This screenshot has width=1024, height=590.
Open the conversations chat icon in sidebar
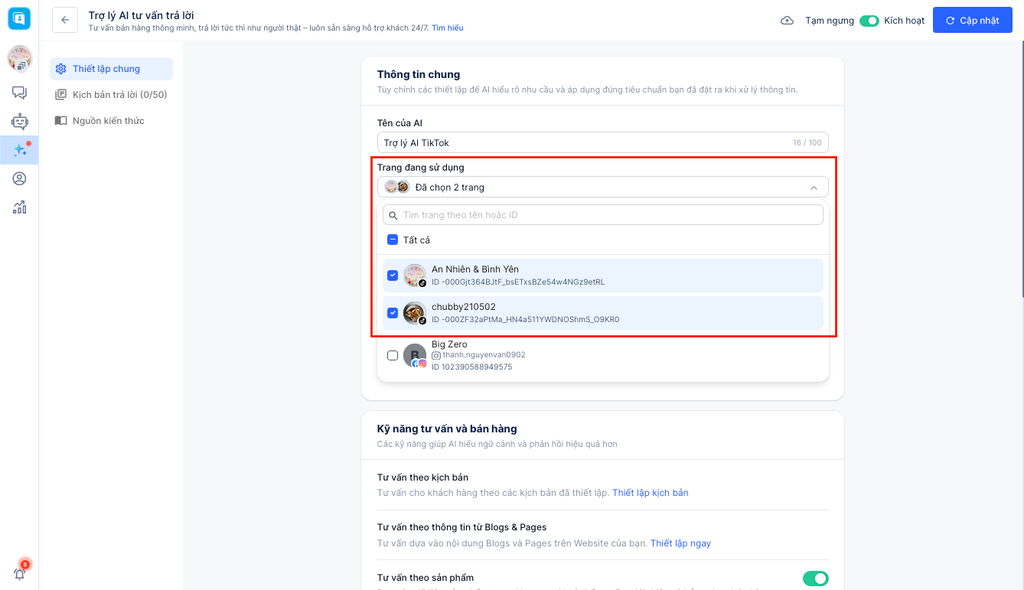[19, 92]
